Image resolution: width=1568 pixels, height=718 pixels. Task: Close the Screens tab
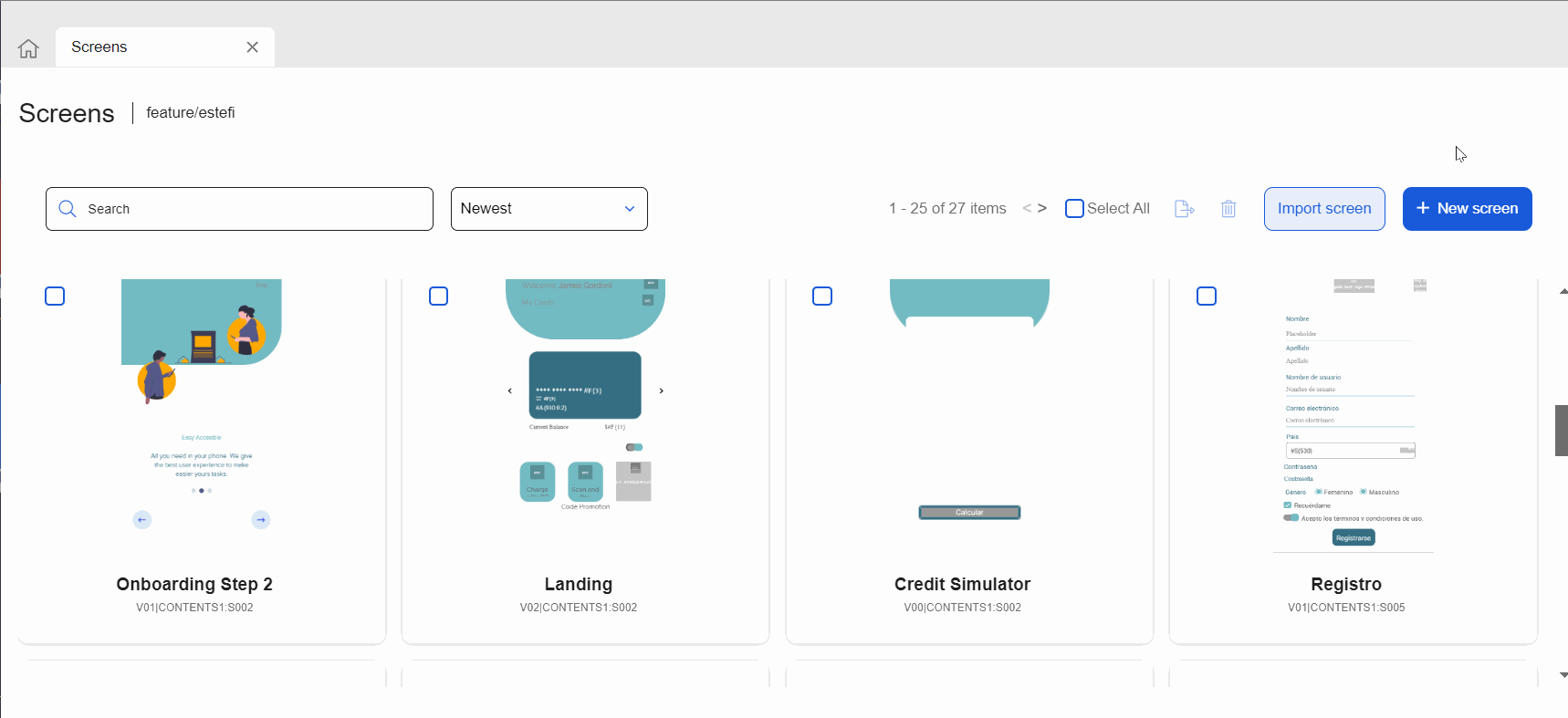pos(253,47)
